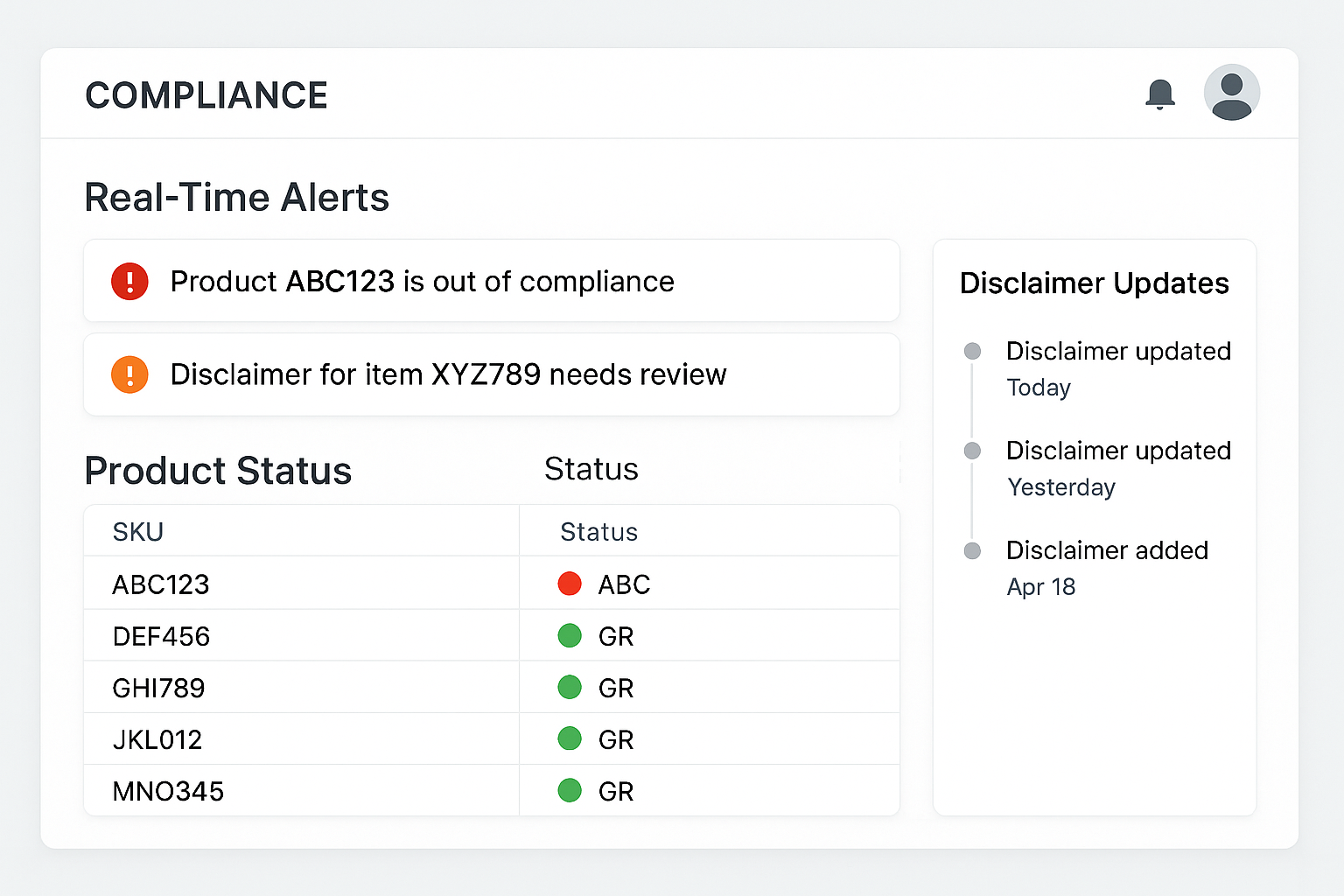The image size is (1344, 896).
Task: Toggle the timeline dot for today's disclaimer update
Action: point(972,351)
